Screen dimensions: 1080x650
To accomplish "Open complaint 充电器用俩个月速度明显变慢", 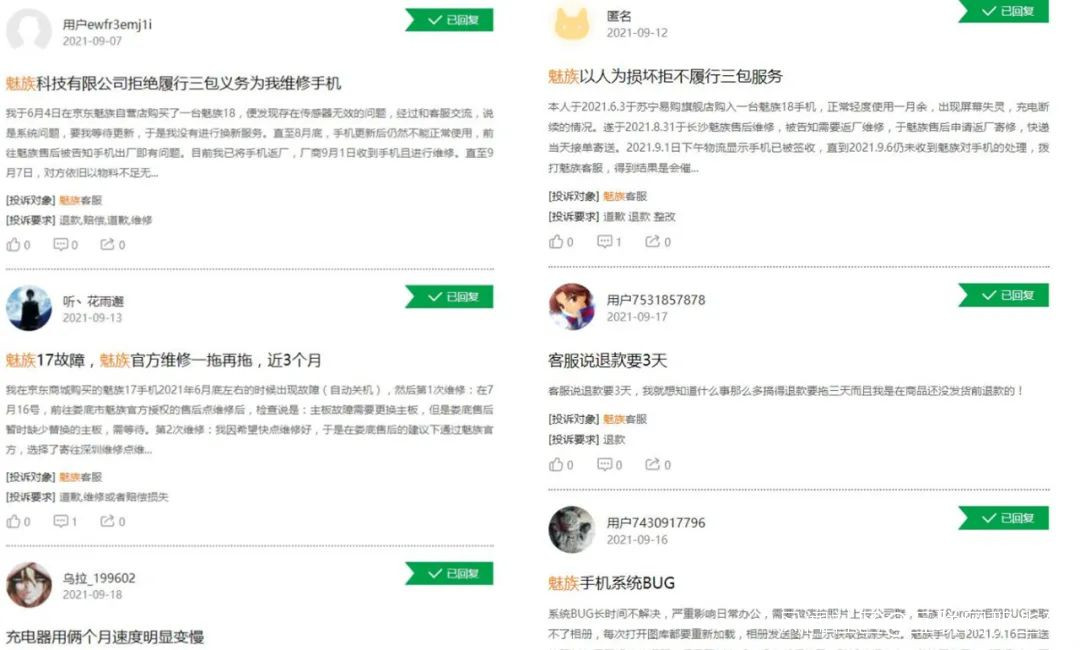I will pyautogui.click(x=105, y=637).
